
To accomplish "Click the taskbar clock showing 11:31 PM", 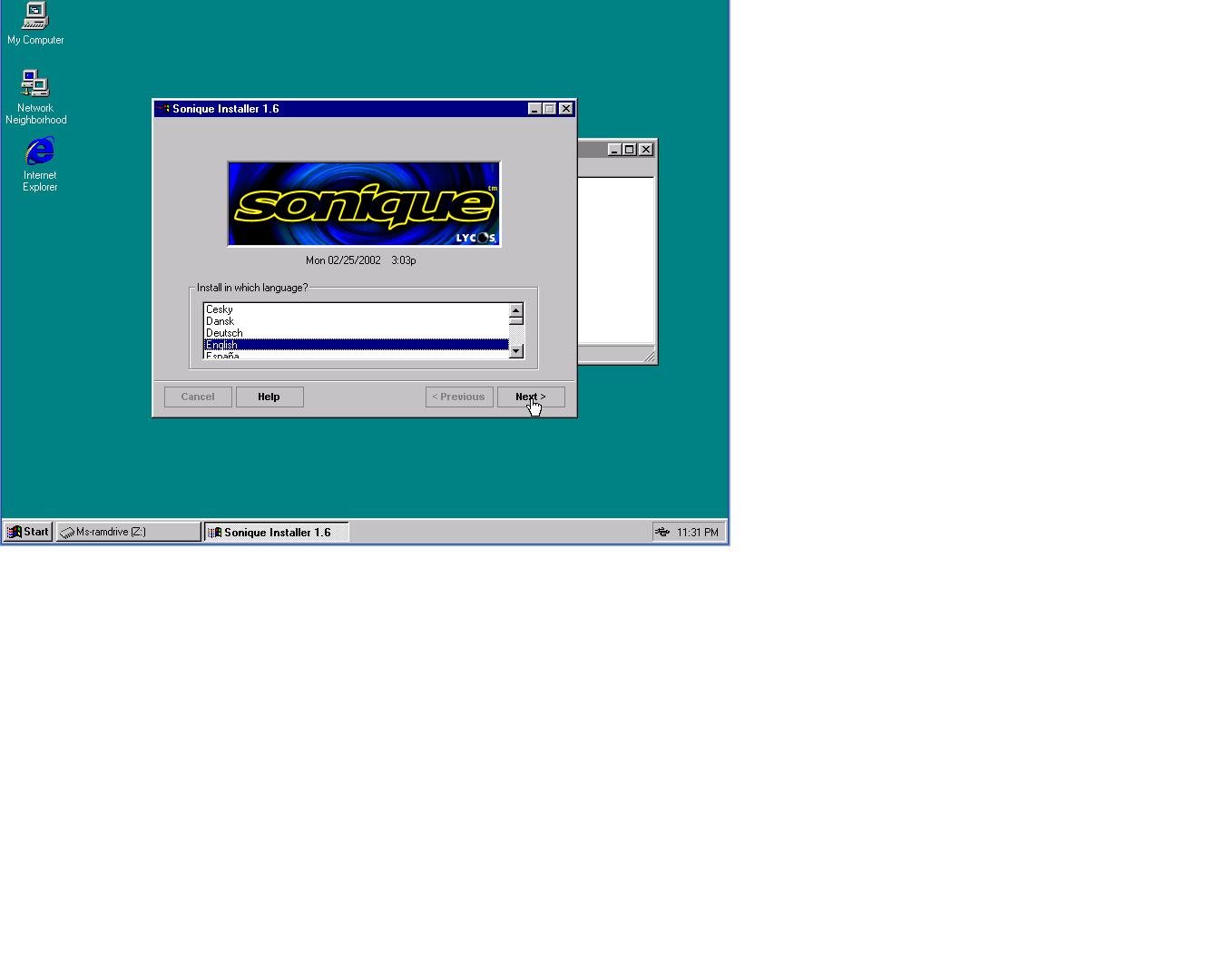I will pyautogui.click(x=698, y=533).
